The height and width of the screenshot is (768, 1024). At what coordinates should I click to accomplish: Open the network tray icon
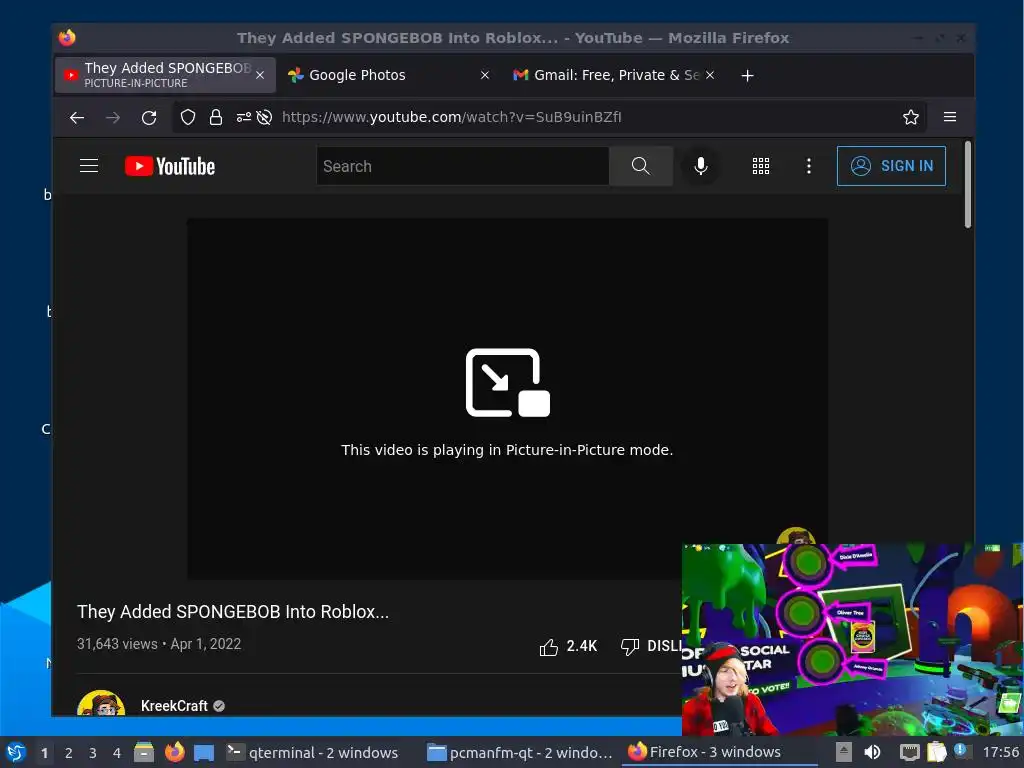click(909, 752)
